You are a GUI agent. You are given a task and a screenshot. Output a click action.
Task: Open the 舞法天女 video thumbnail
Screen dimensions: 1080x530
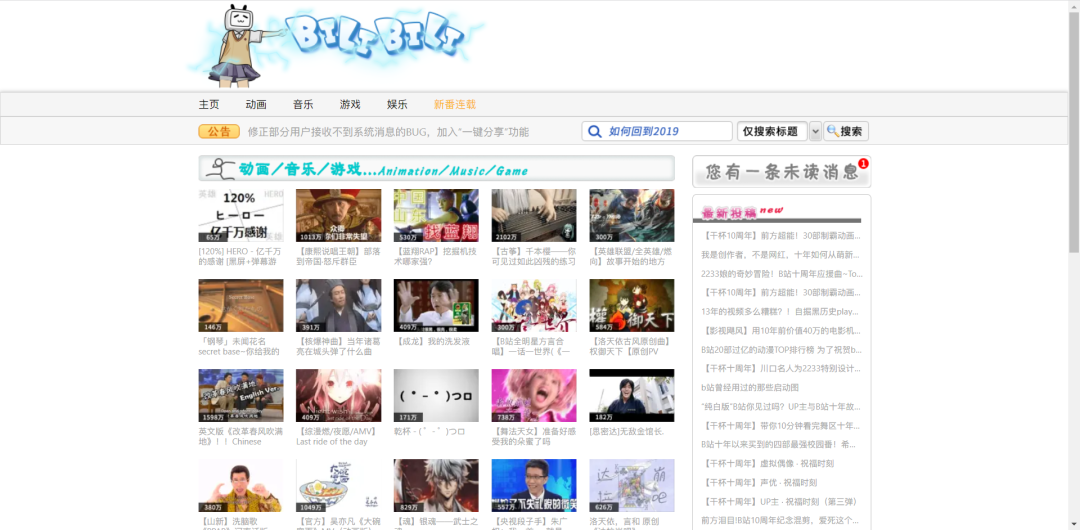(x=534, y=396)
